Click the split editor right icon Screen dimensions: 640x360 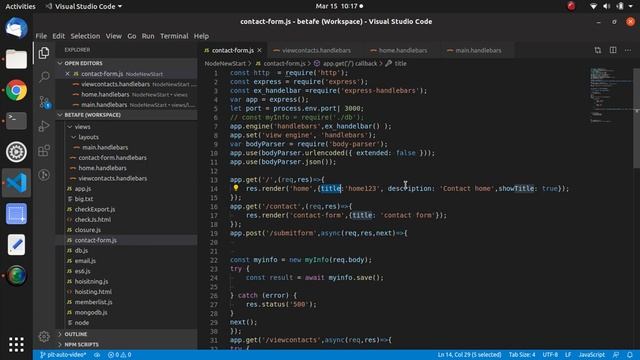pos(613,50)
